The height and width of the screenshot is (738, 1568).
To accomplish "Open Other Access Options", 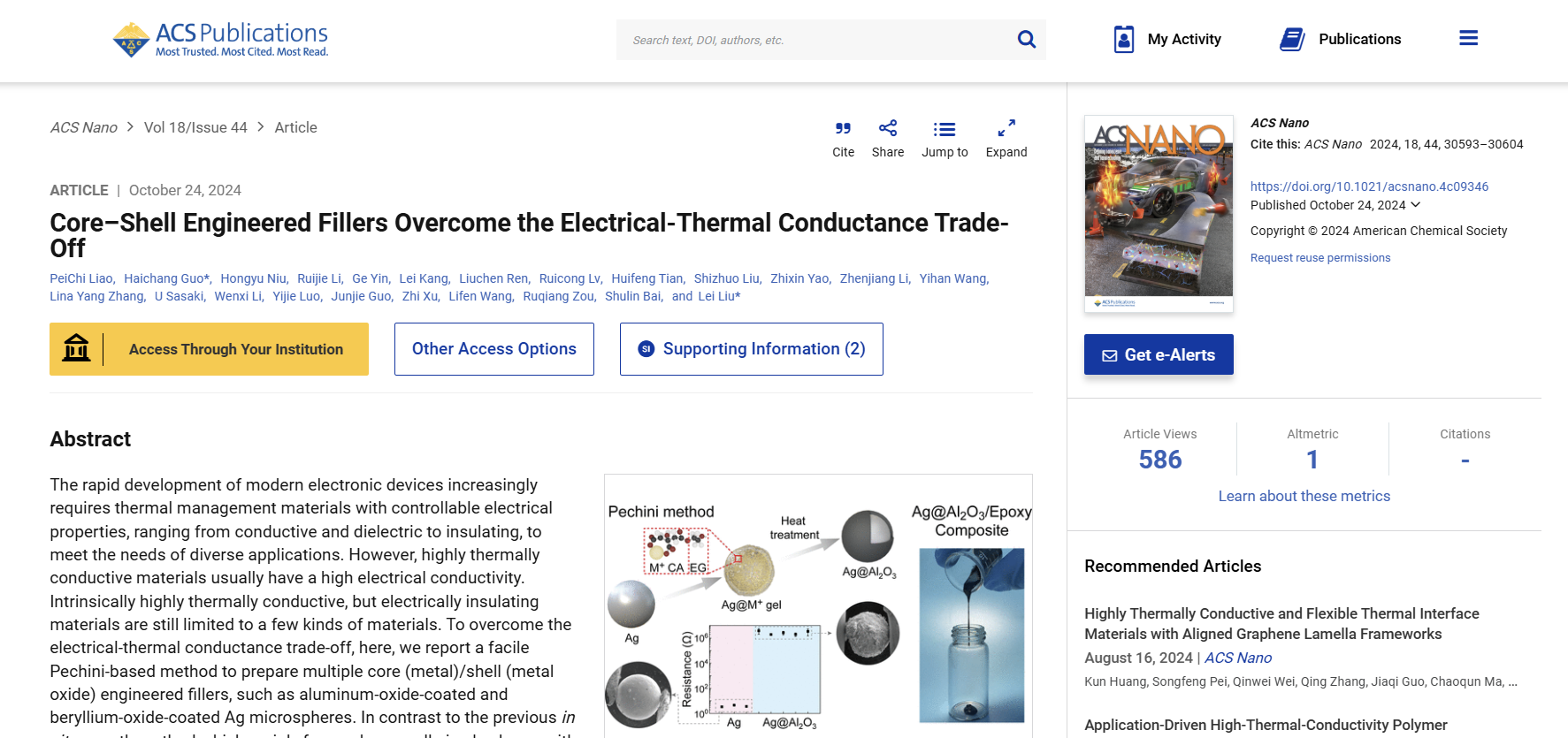I will point(493,349).
